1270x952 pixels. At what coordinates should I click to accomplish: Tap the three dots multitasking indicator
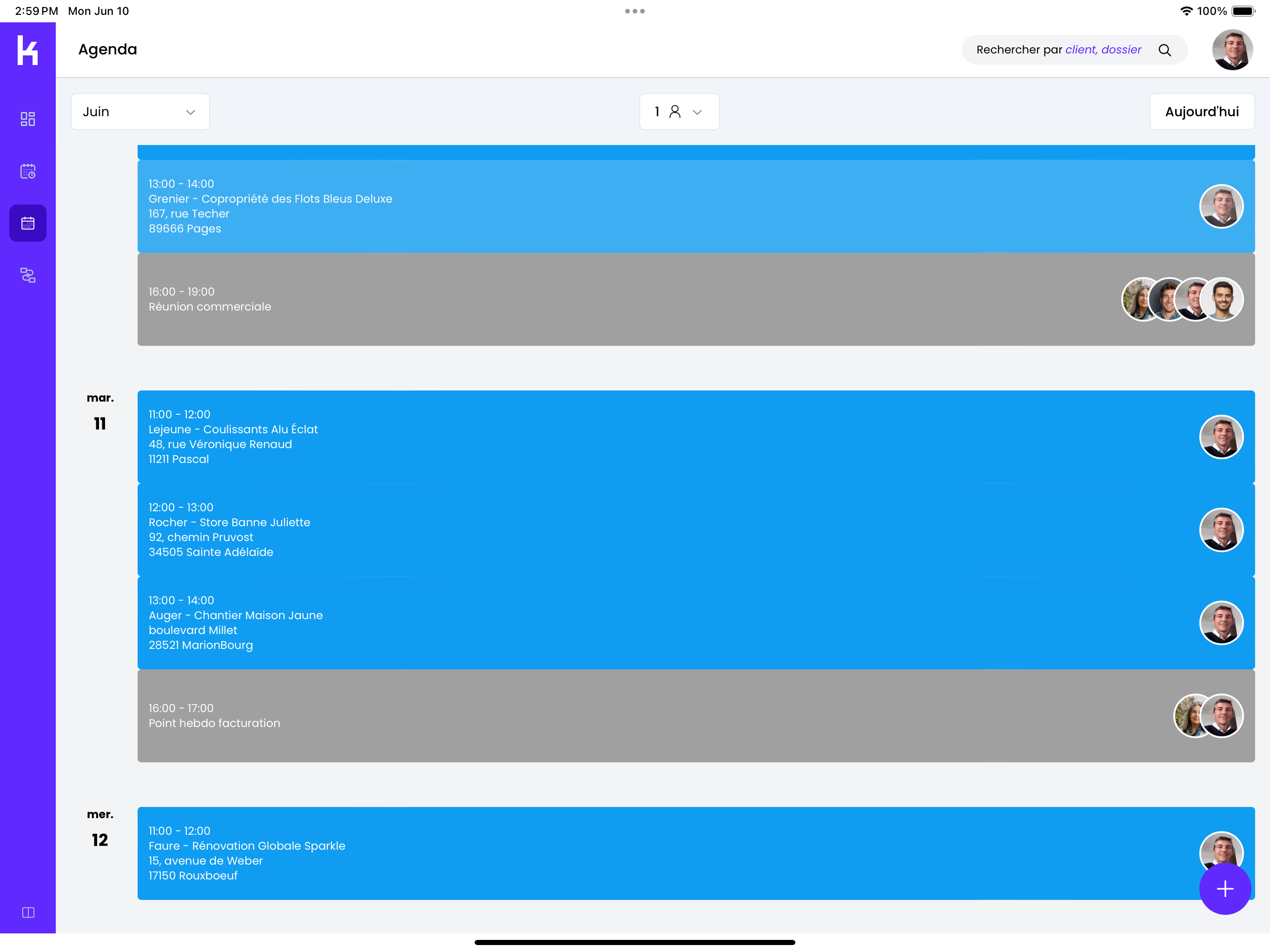635,11
